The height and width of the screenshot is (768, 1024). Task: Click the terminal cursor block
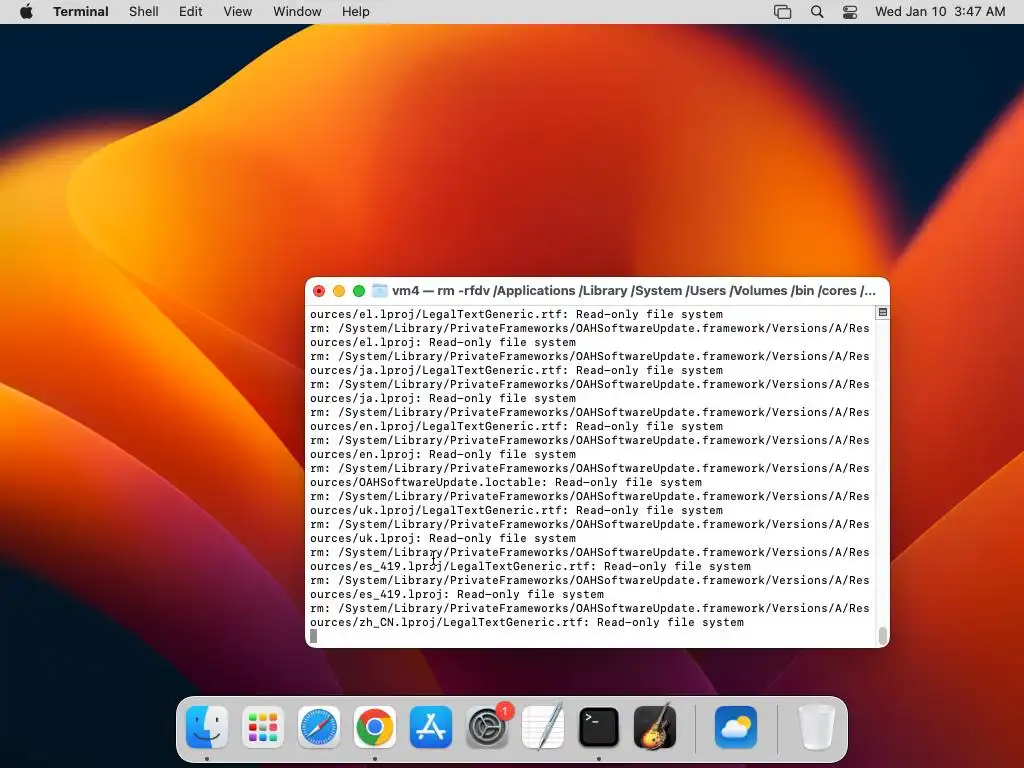[x=313, y=636]
